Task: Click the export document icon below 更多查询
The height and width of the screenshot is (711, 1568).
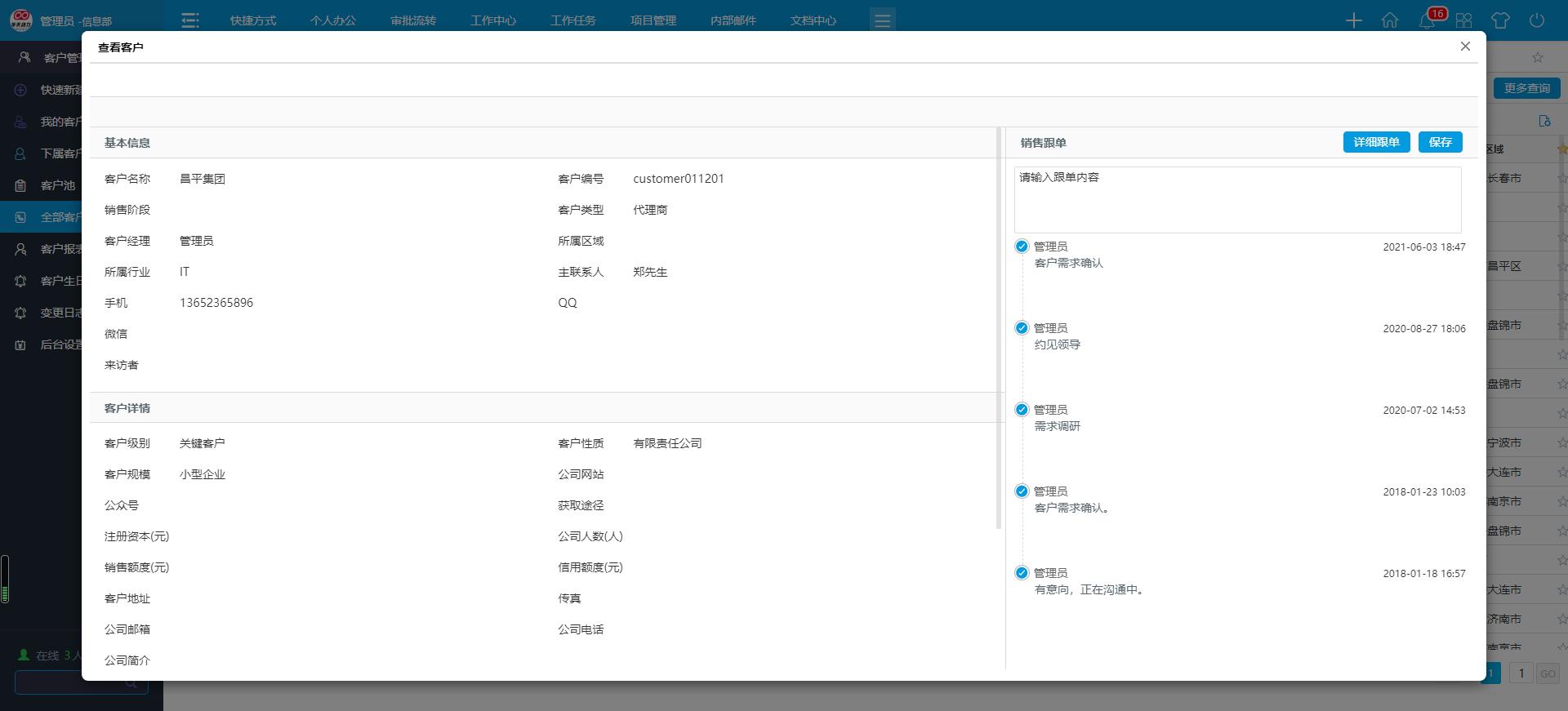Action: click(x=1544, y=121)
